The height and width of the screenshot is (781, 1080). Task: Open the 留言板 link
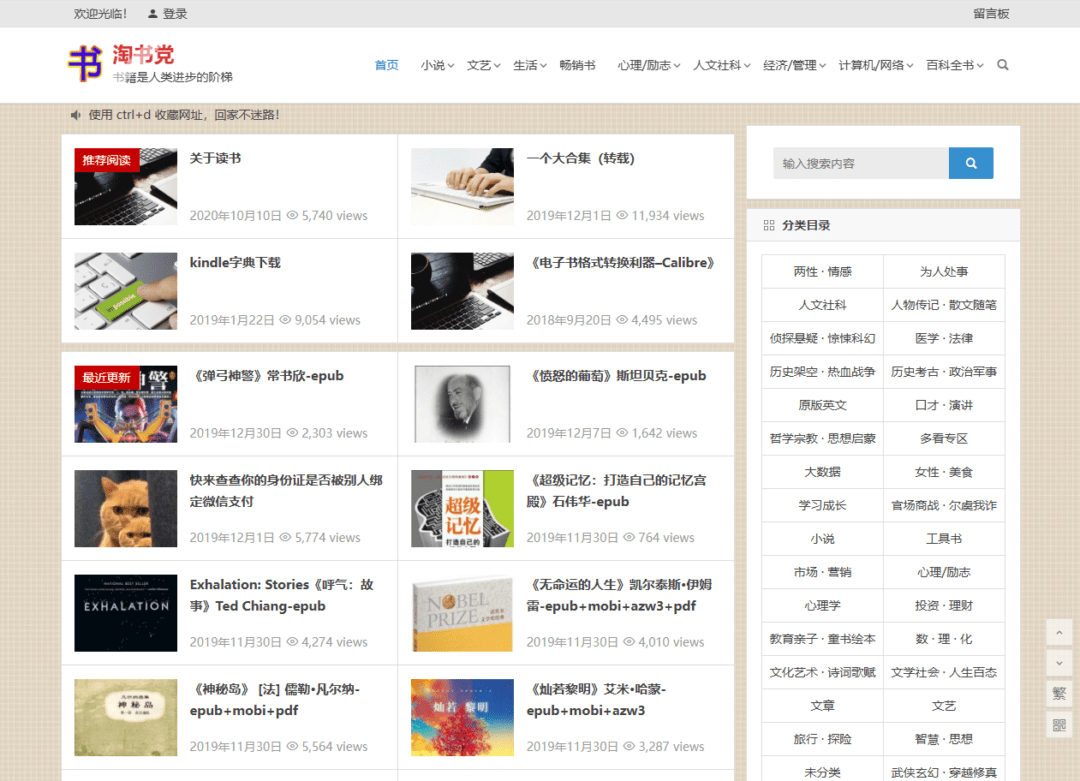(991, 14)
